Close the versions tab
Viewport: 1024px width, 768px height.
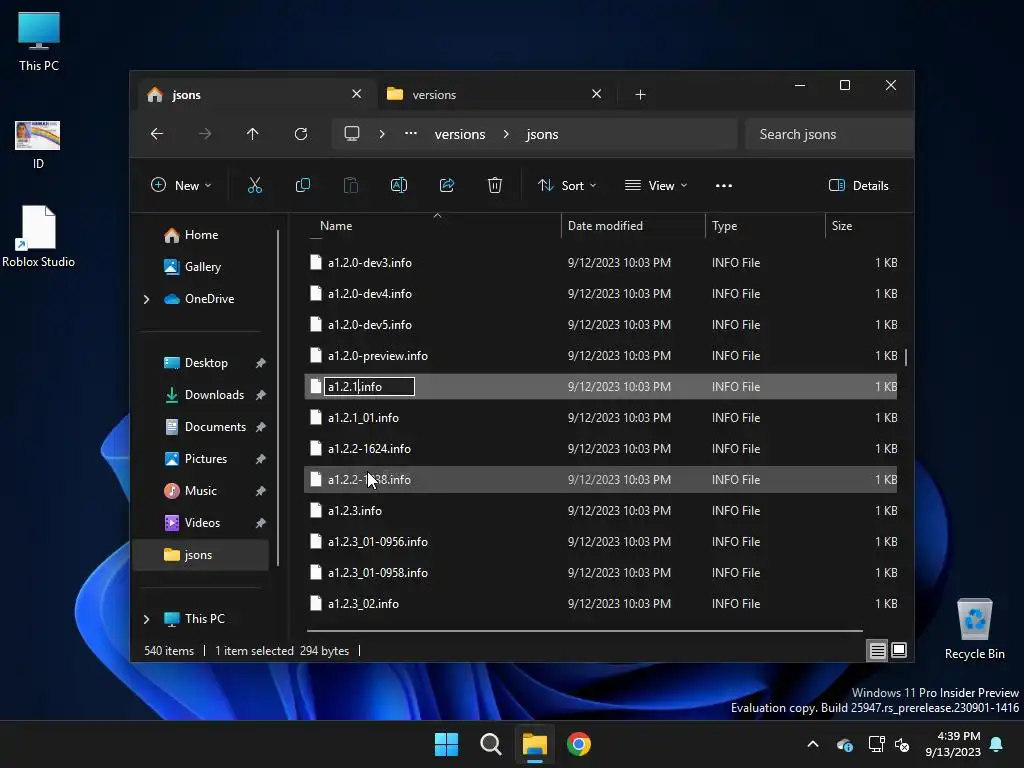point(596,94)
